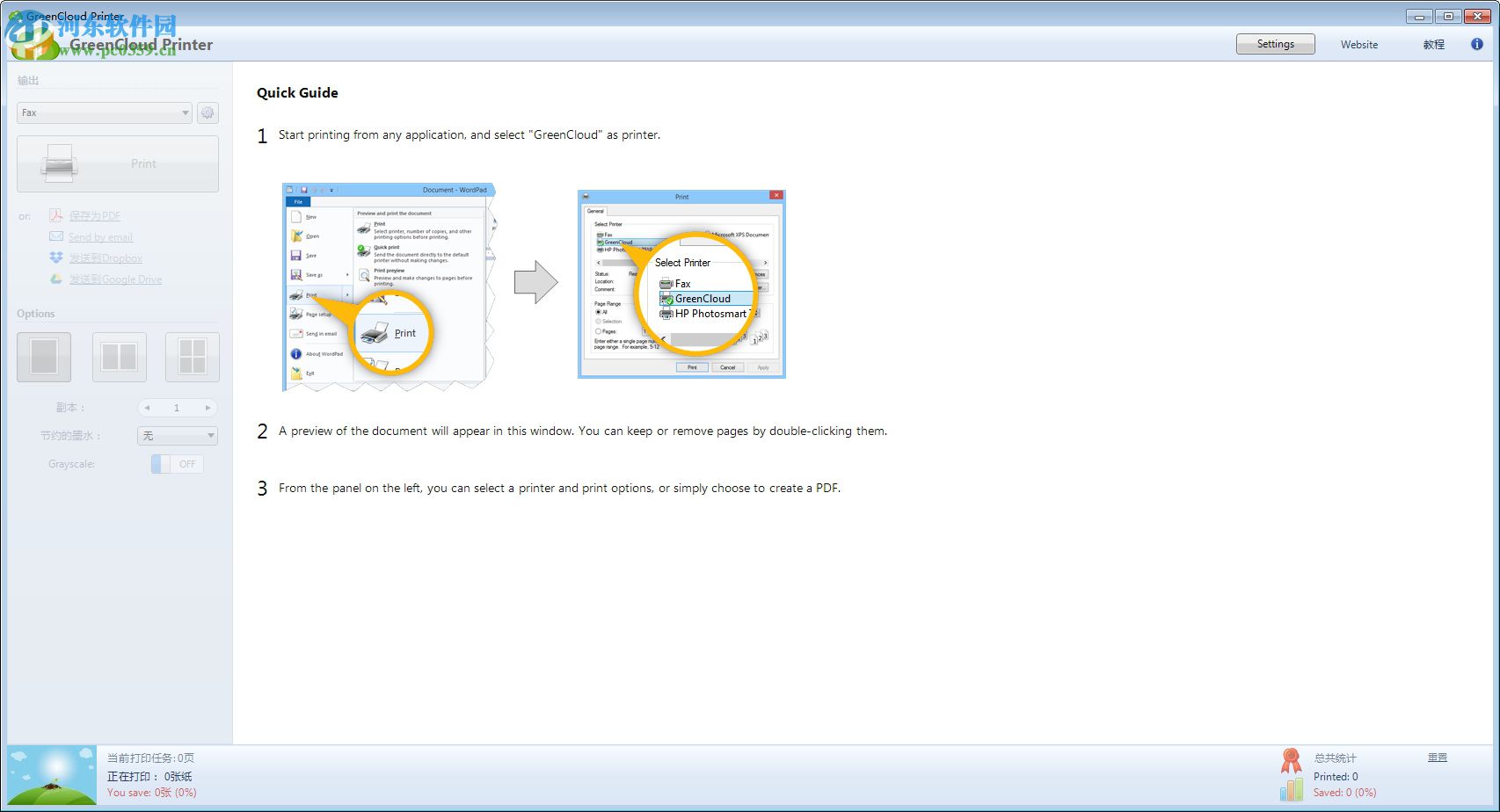Click the Select Printer guide screenshot

pyautogui.click(x=681, y=284)
